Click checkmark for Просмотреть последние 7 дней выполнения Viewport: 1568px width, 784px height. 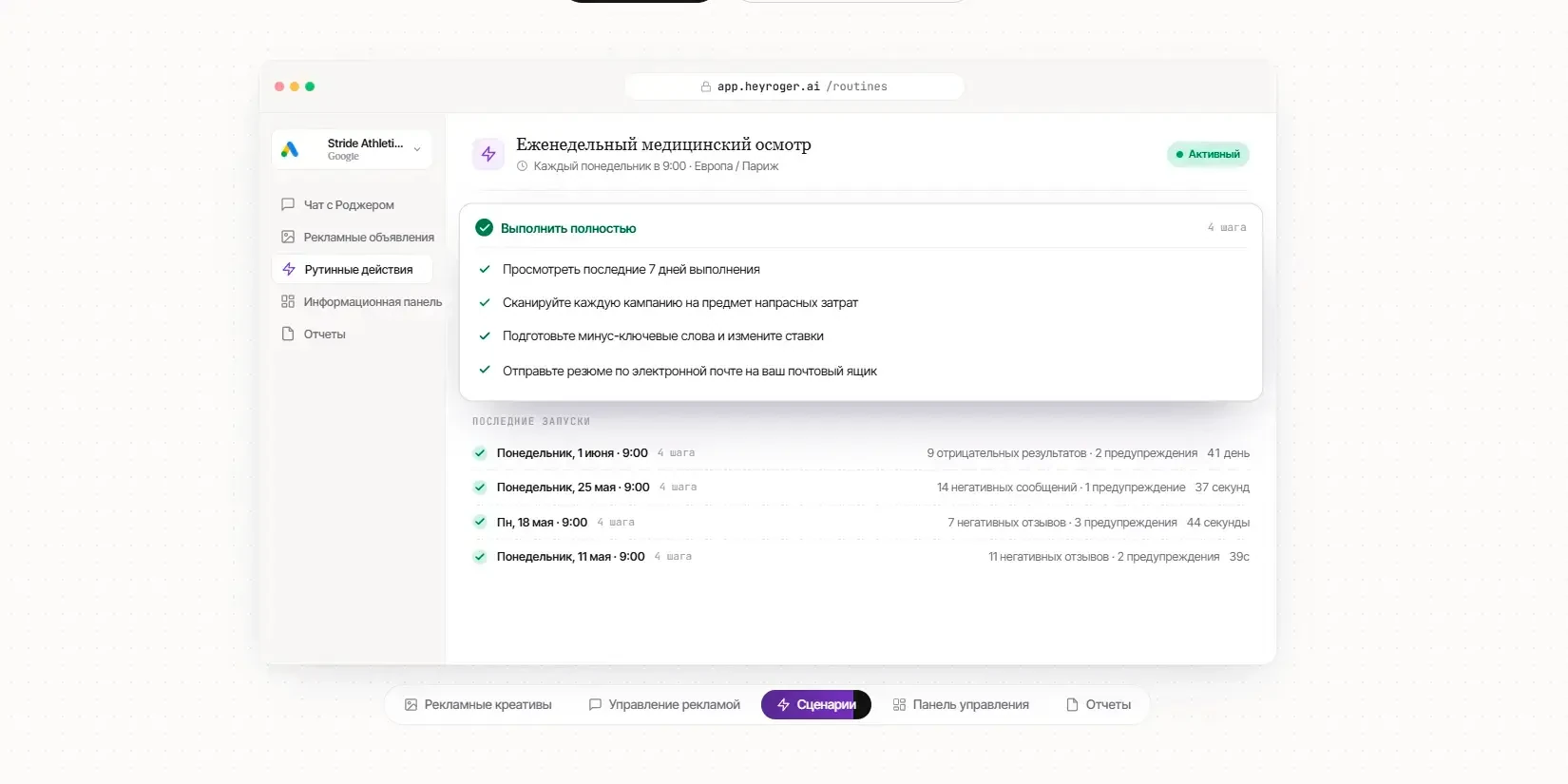coord(485,269)
